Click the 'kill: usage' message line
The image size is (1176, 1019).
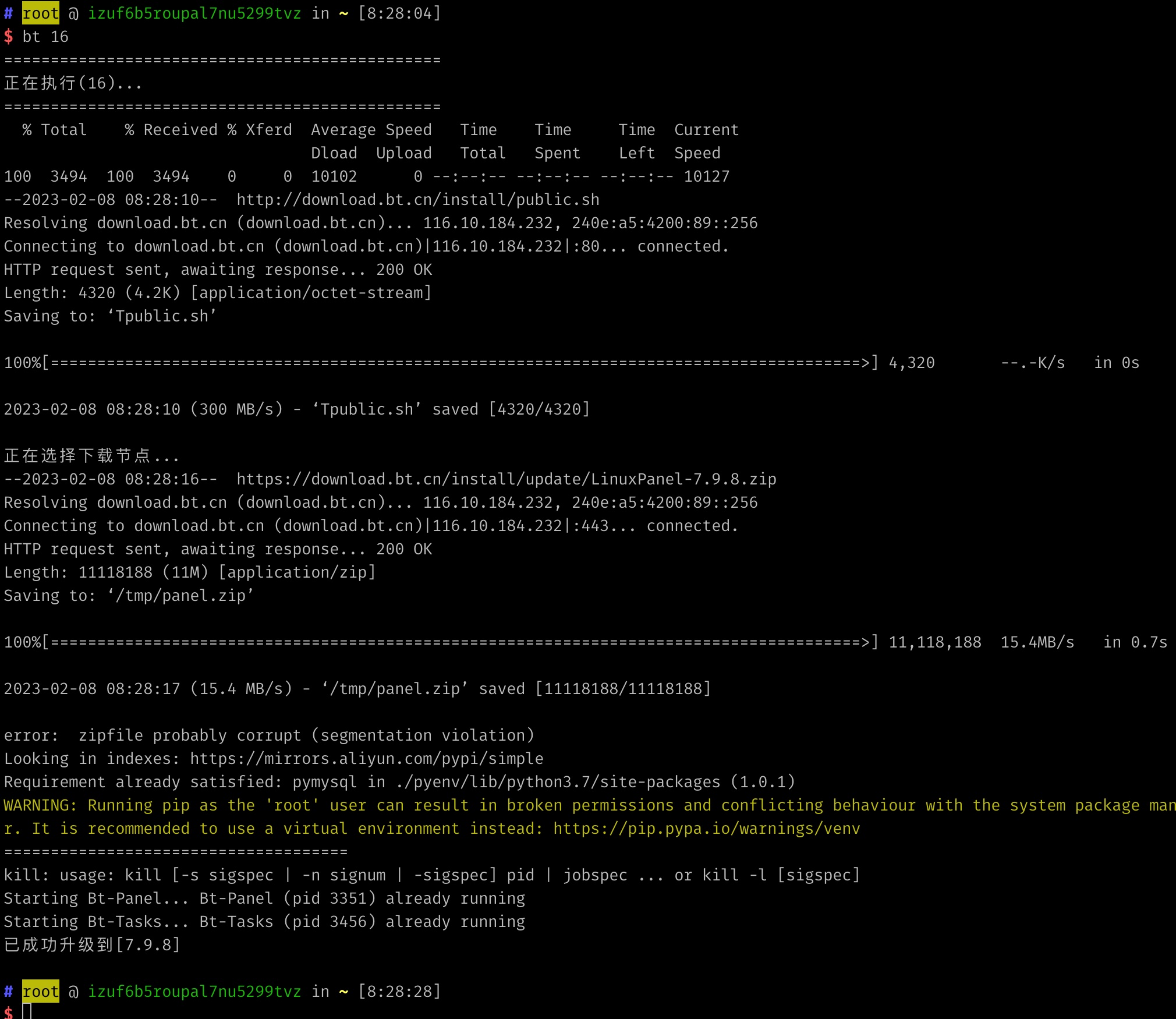[432, 875]
